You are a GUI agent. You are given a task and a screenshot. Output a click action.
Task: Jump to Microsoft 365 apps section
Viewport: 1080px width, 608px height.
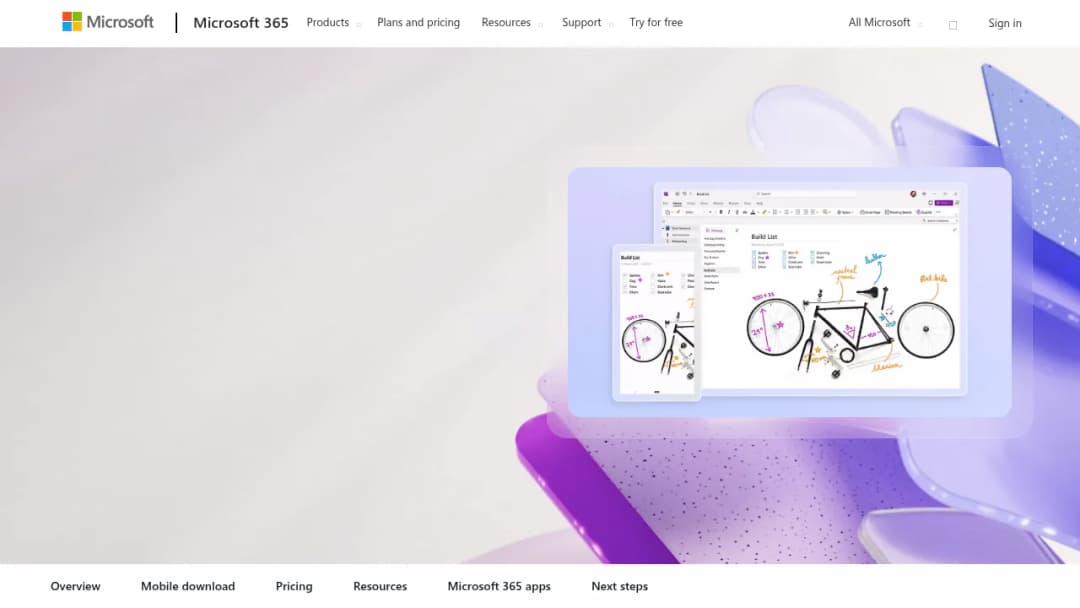(x=499, y=586)
